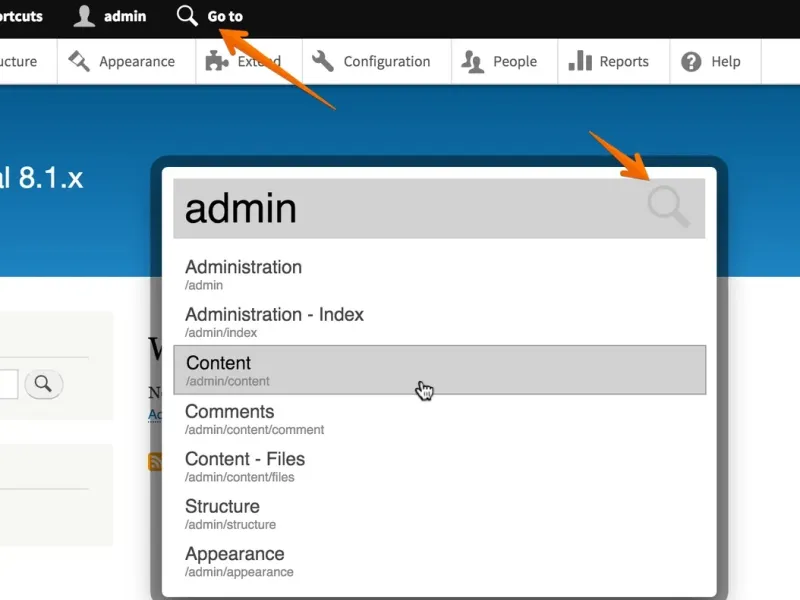Click the People users icon

pos(472,62)
